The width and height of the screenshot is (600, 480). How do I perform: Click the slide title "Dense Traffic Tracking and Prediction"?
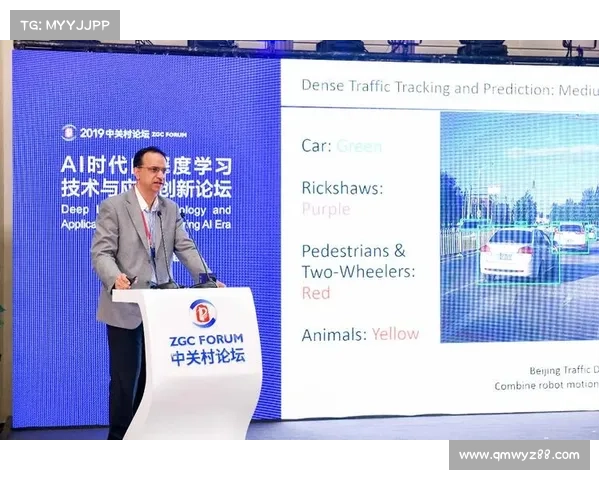(x=427, y=88)
